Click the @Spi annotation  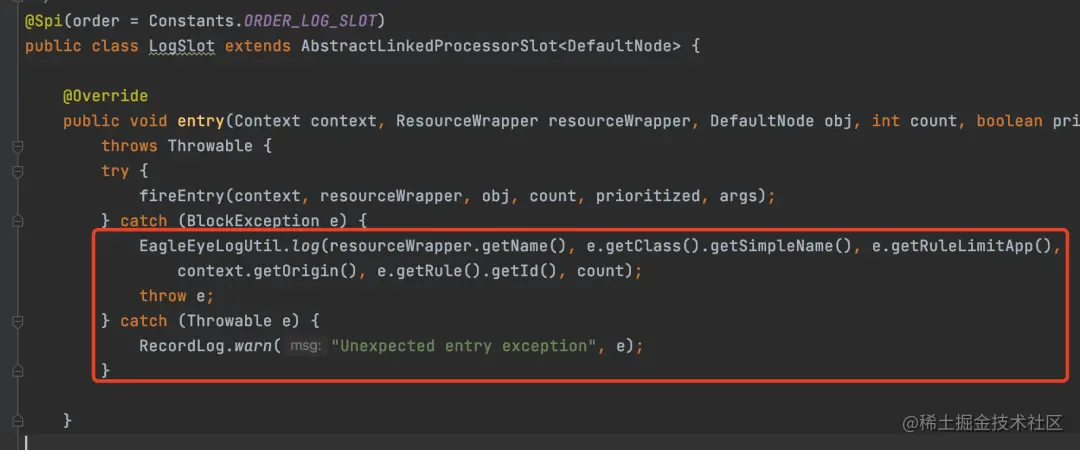44,21
